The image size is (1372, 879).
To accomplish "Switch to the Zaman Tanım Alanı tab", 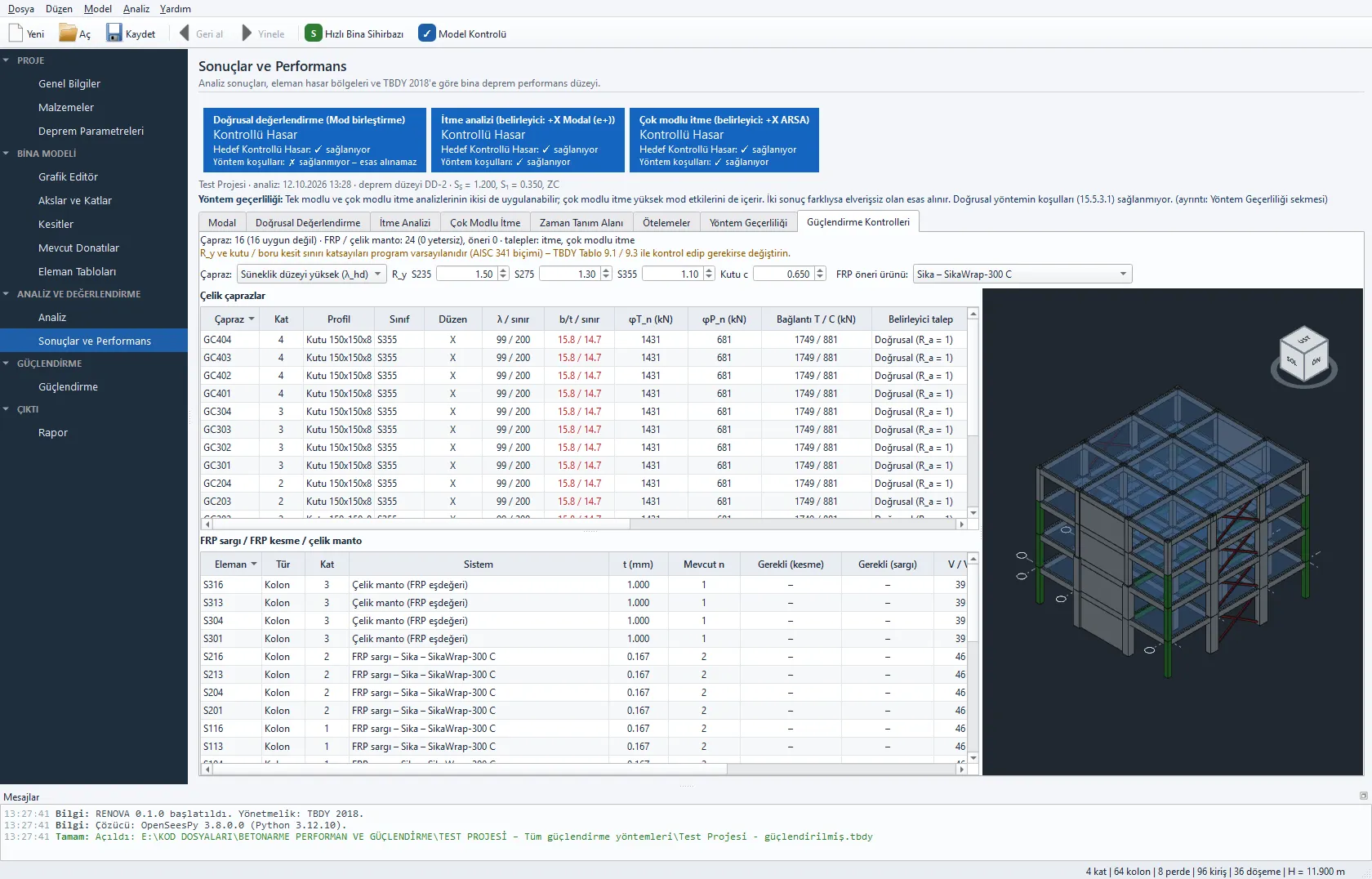I will pyautogui.click(x=581, y=222).
